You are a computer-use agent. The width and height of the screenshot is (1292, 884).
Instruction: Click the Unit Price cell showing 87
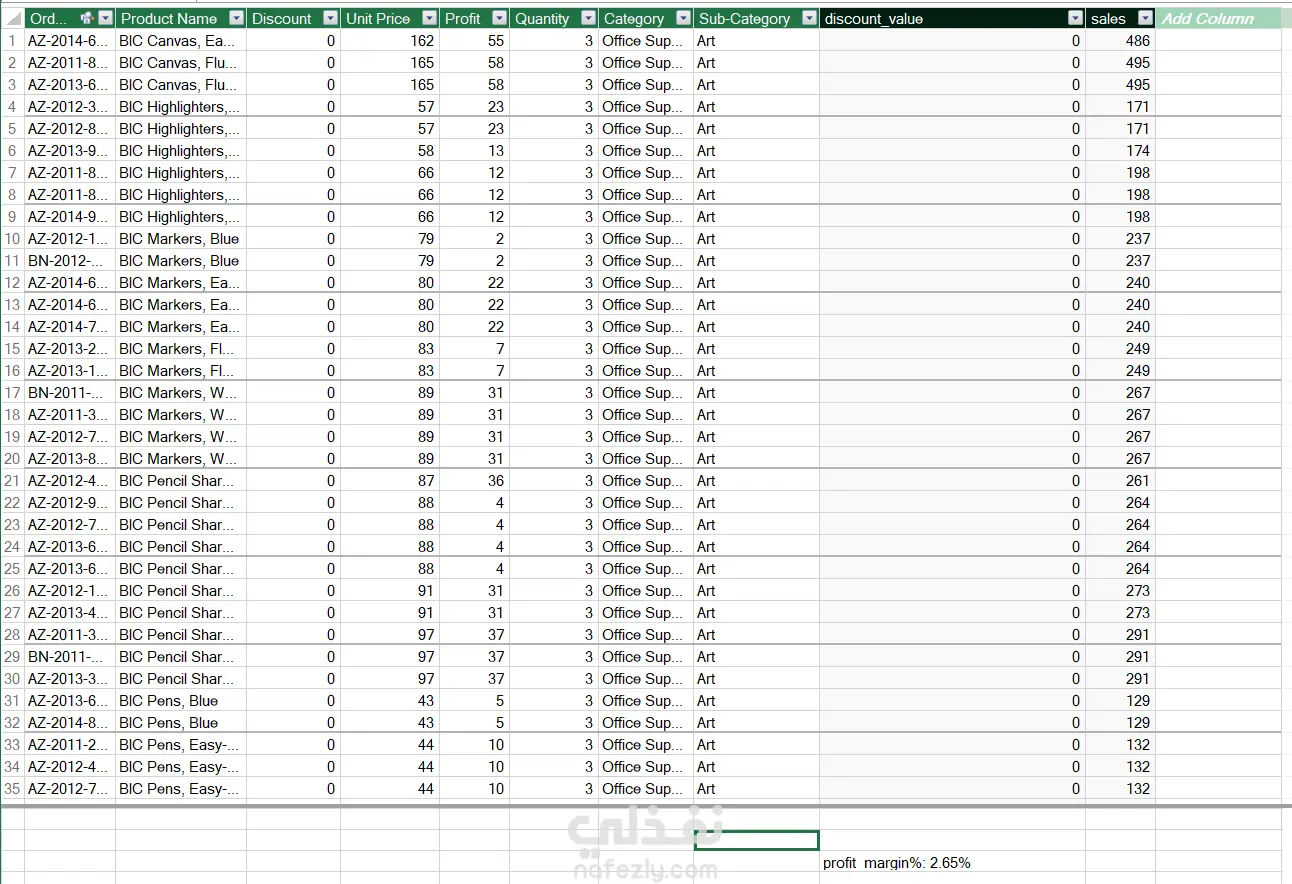point(390,480)
